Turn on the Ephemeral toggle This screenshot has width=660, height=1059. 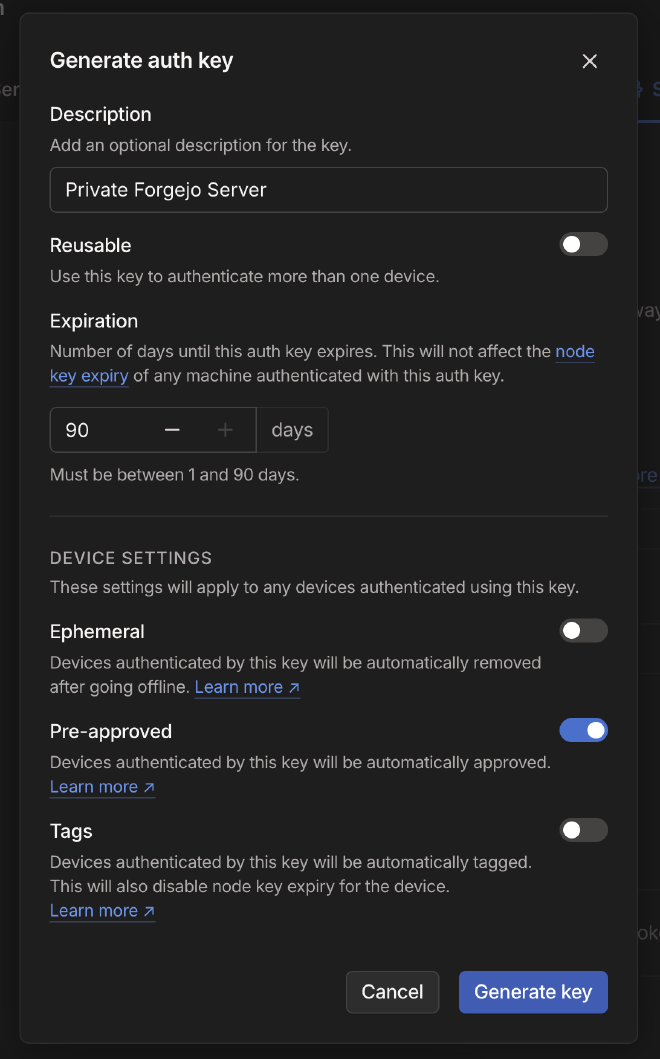click(x=583, y=631)
